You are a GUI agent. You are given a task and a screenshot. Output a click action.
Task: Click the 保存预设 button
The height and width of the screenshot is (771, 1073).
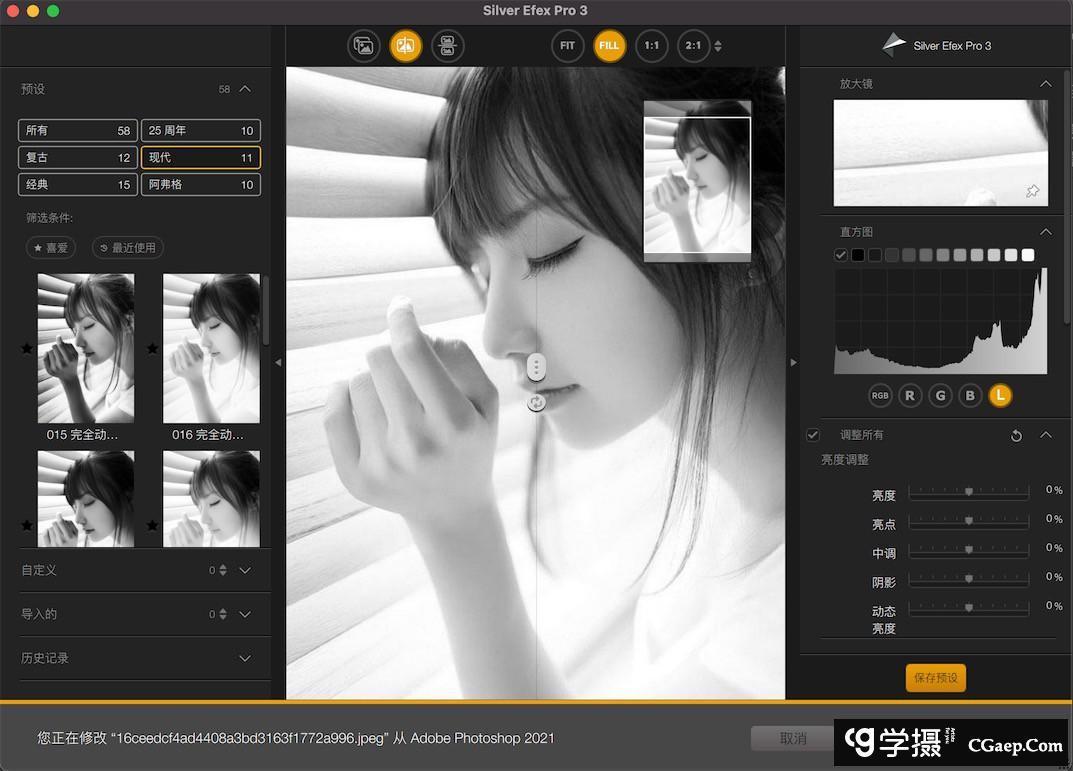pos(935,678)
